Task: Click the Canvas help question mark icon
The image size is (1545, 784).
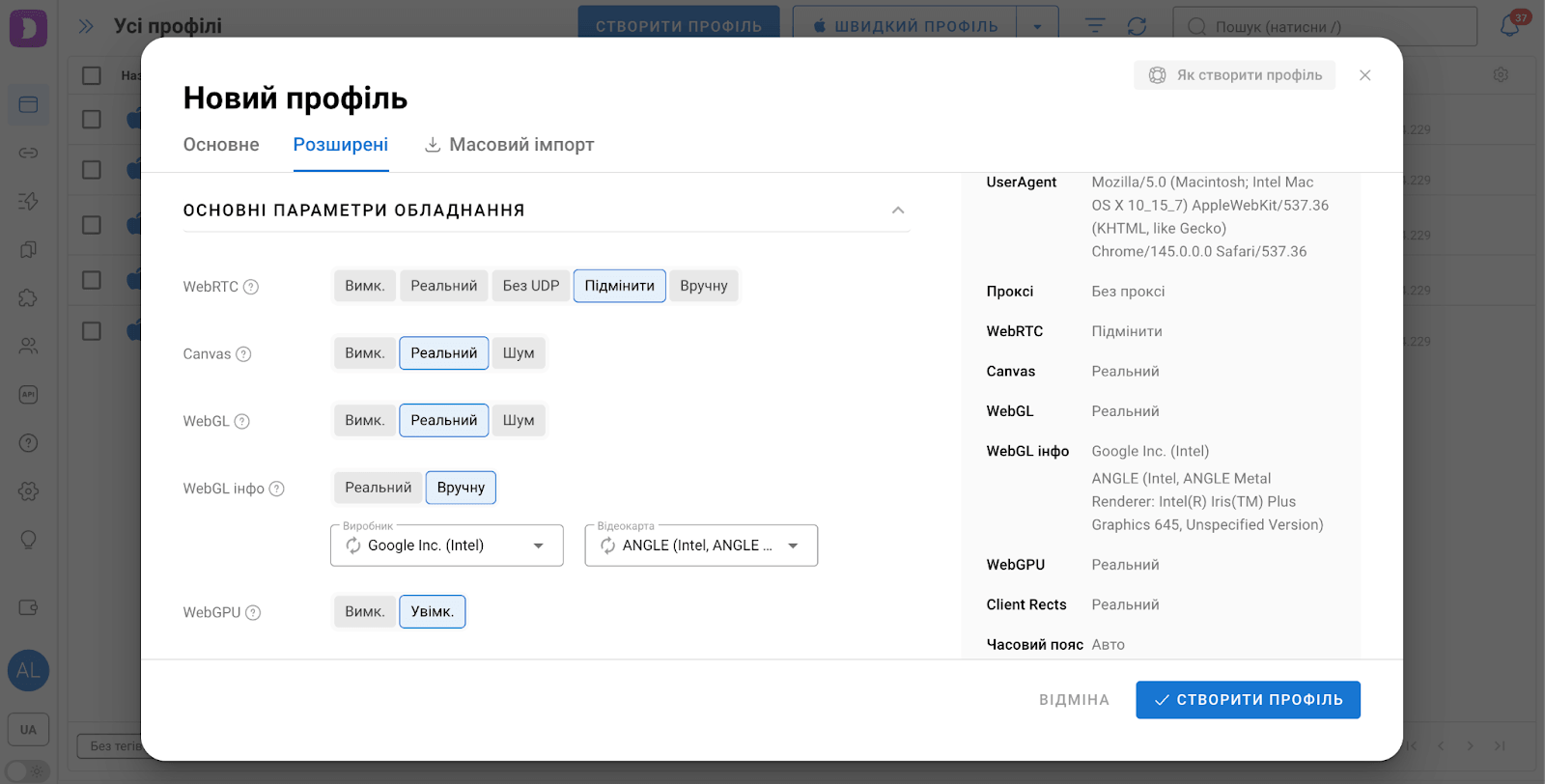Action: [x=243, y=354]
